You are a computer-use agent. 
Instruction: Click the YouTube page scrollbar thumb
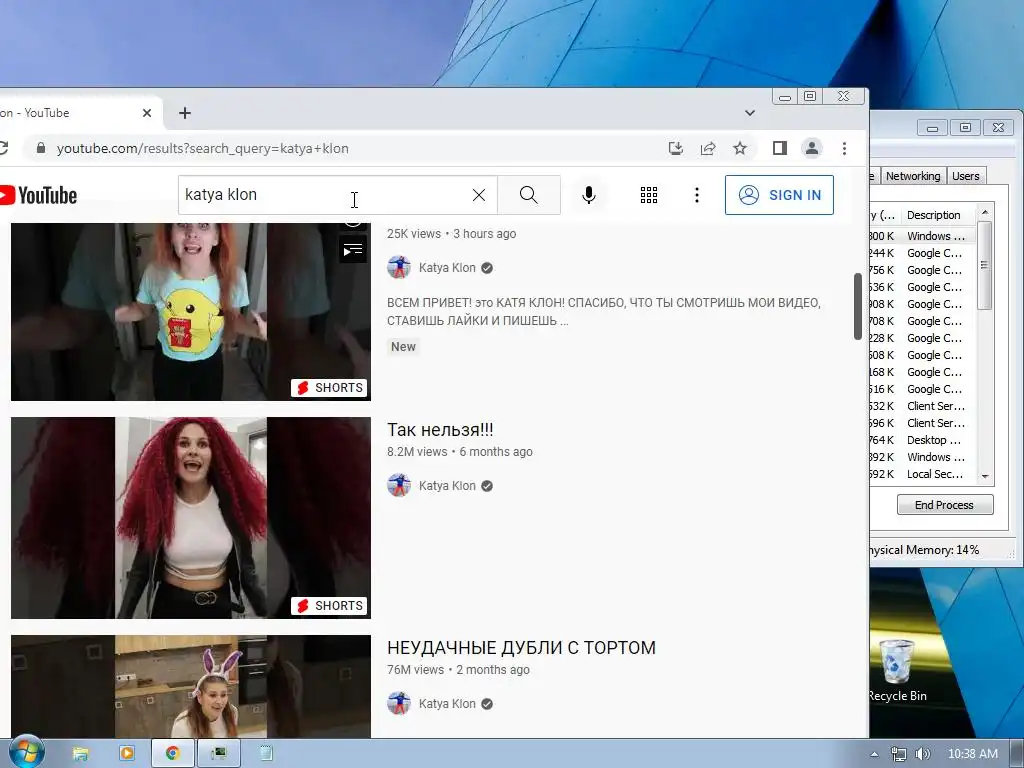coord(858,306)
